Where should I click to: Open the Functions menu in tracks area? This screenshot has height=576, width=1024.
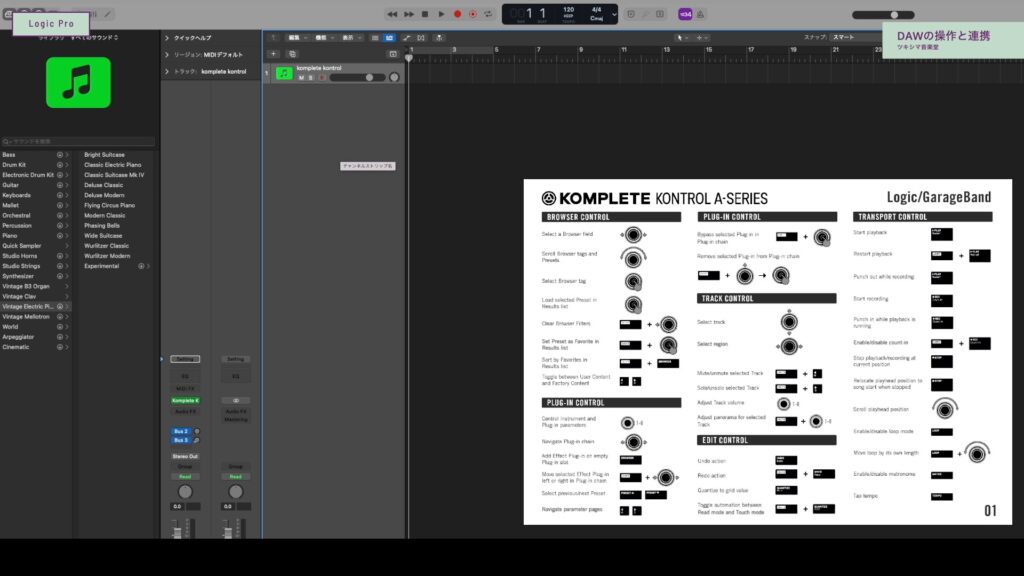click(x=324, y=38)
